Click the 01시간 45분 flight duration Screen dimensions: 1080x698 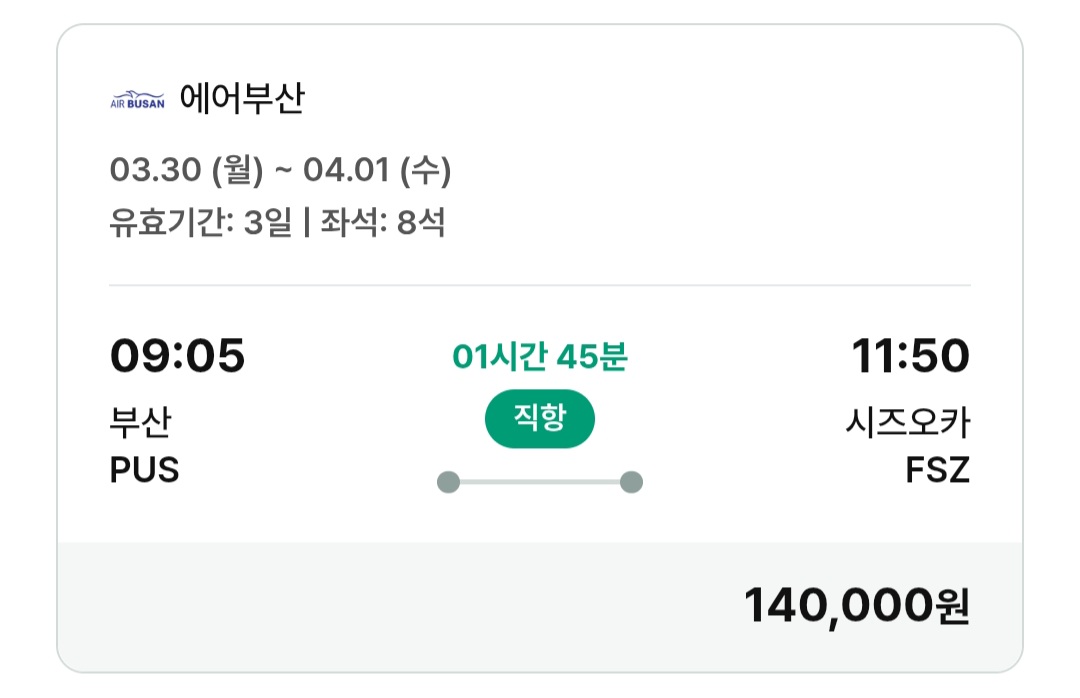(x=540, y=357)
